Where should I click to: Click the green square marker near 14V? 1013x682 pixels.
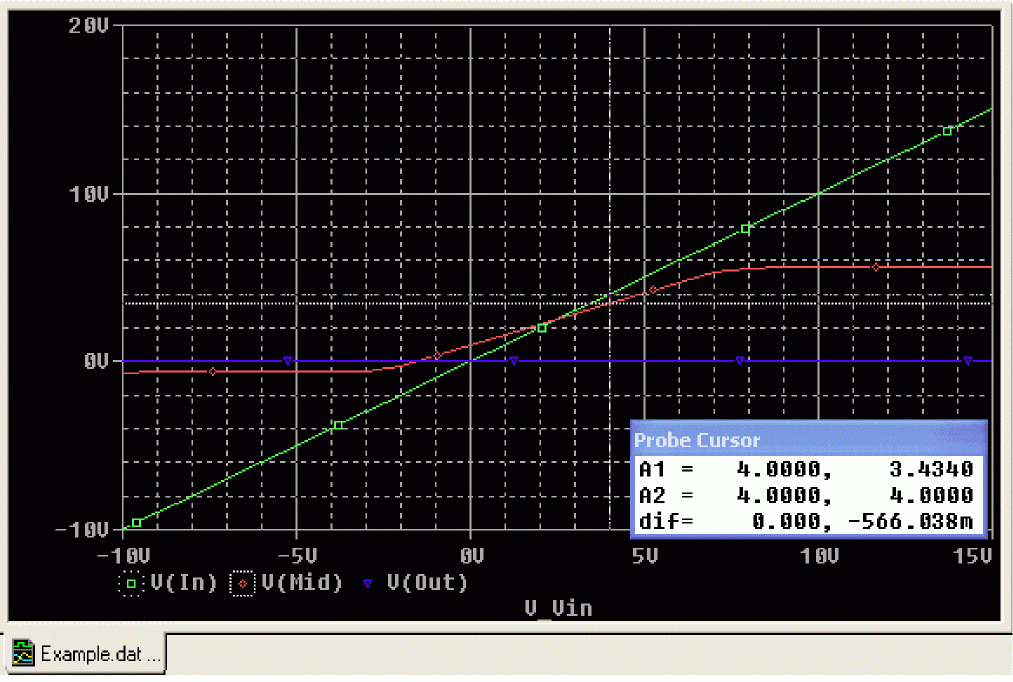click(947, 131)
